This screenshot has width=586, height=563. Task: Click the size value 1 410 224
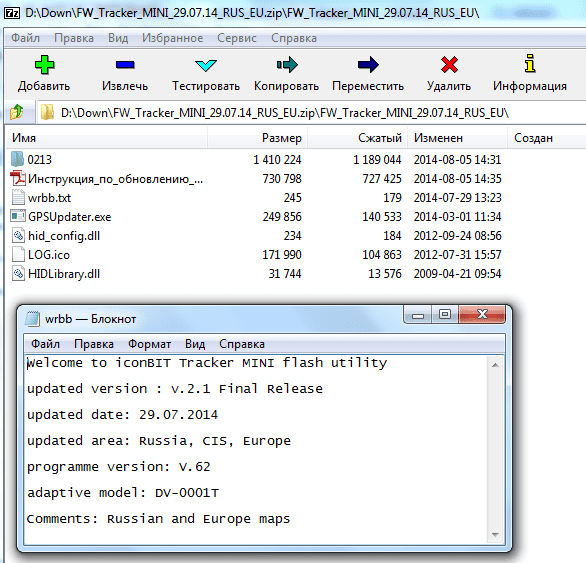[x=277, y=160]
